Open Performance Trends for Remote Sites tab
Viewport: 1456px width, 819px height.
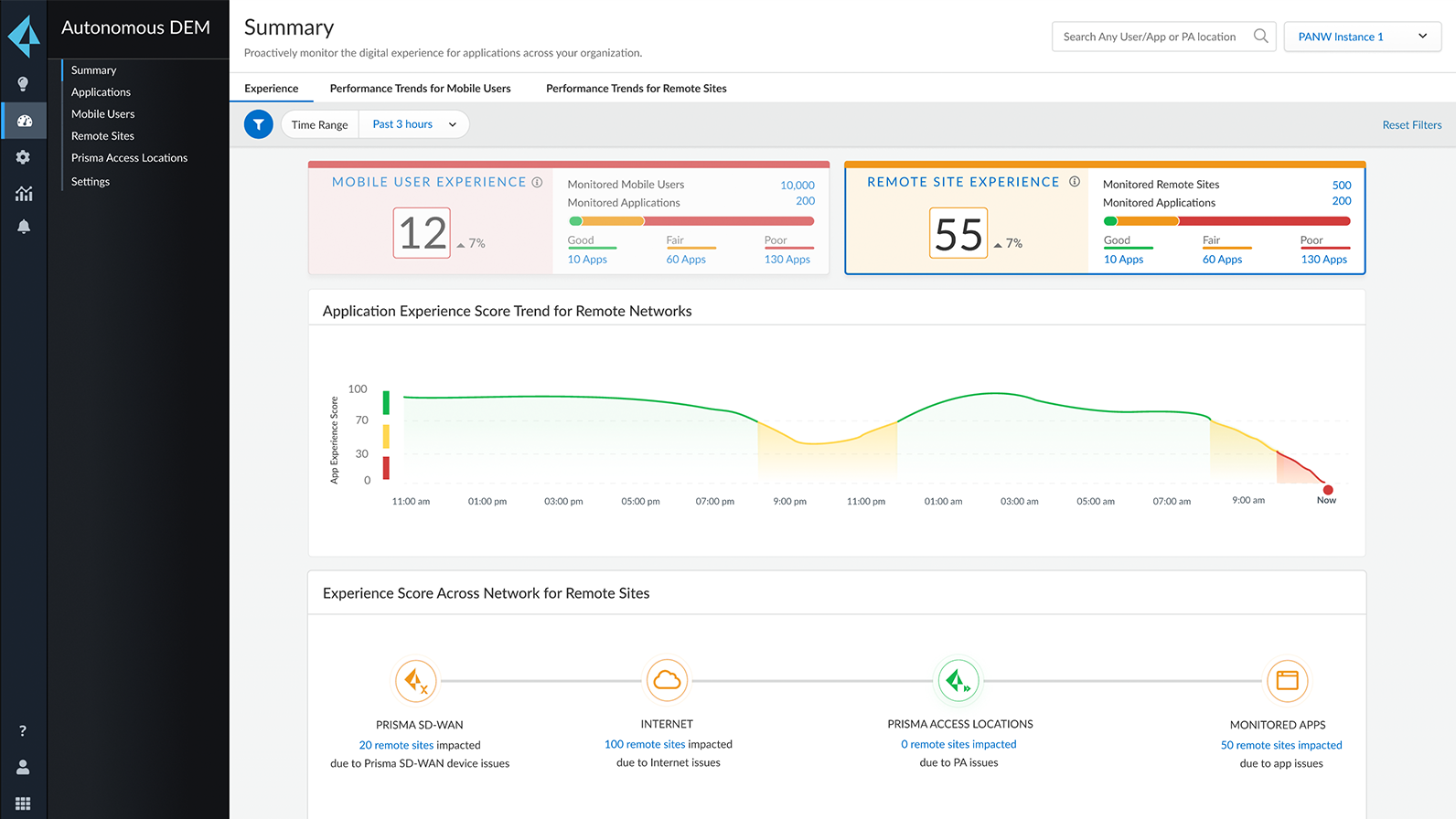tap(636, 89)
